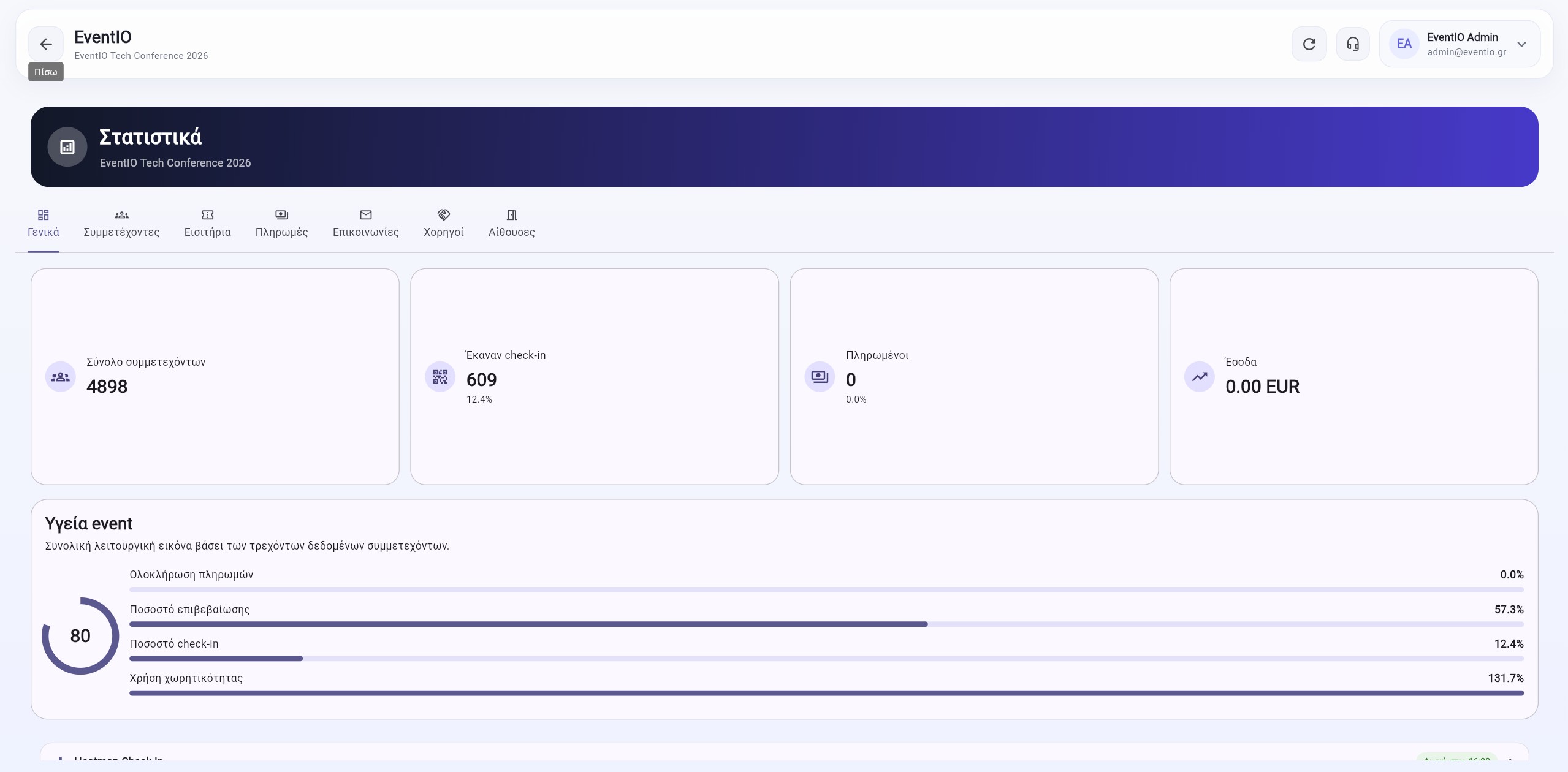Click the 57.3% confirmation value
Screen dimensions: 1568x772
tap(1509, 610)
